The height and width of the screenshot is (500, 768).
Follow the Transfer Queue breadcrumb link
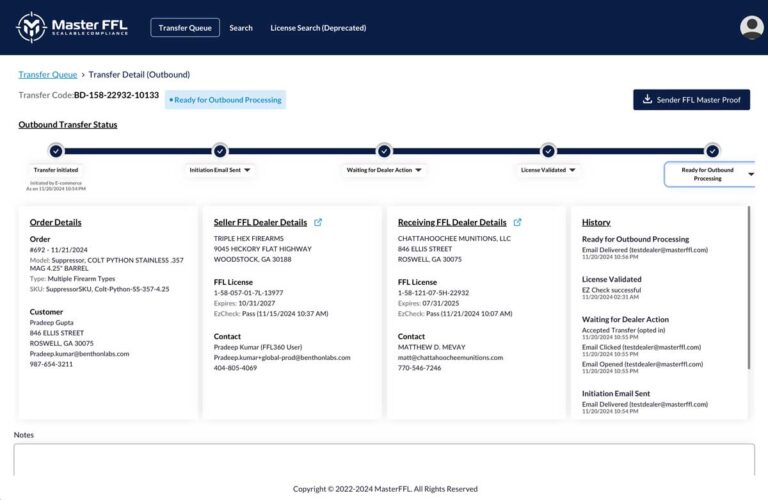pos(48,74)
